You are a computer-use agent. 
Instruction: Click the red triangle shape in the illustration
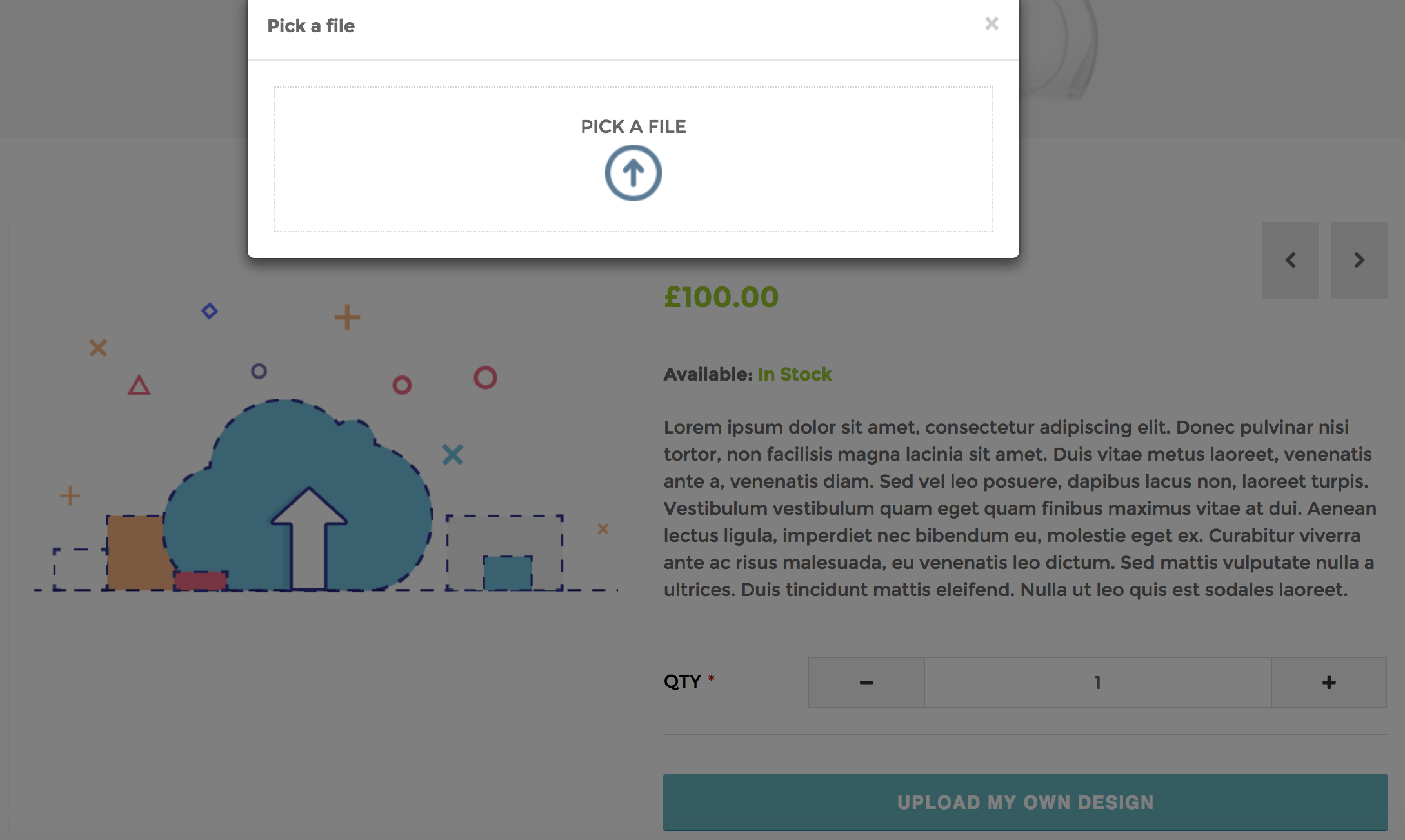pyautogui.click(x=139, y=386)
